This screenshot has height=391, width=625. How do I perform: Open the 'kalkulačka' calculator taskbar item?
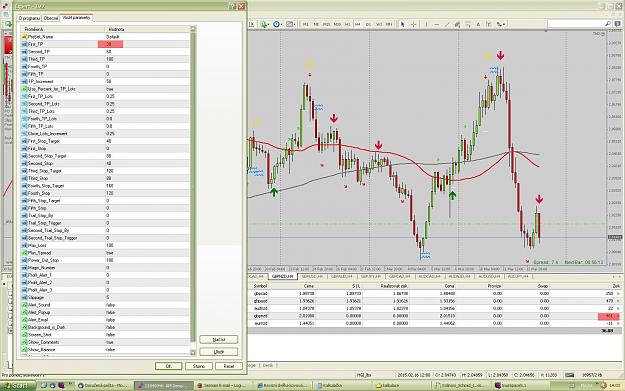(343, 385)
